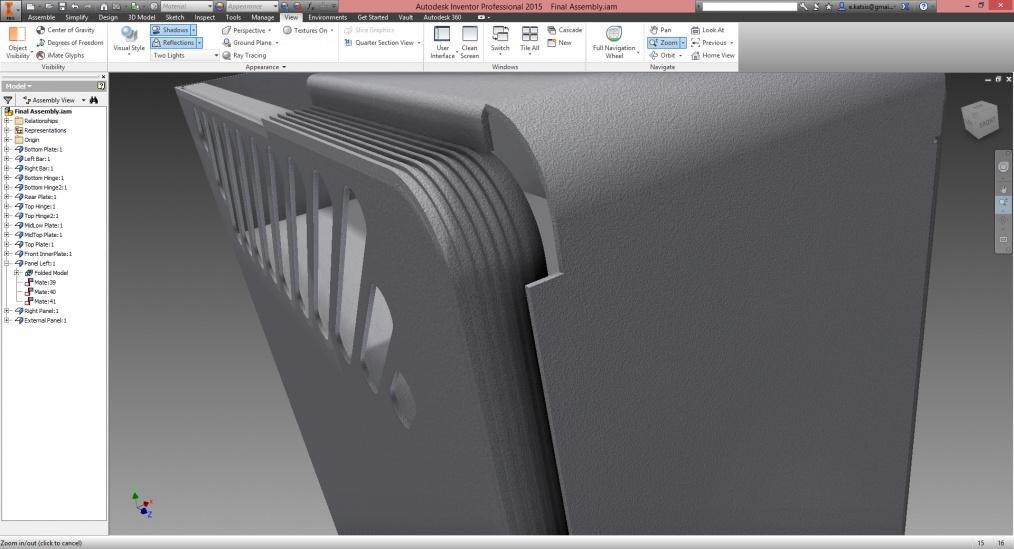Screen dimensions: 1014x549
Task: Click the filter icon in Model browser
Action: point(8,100)
